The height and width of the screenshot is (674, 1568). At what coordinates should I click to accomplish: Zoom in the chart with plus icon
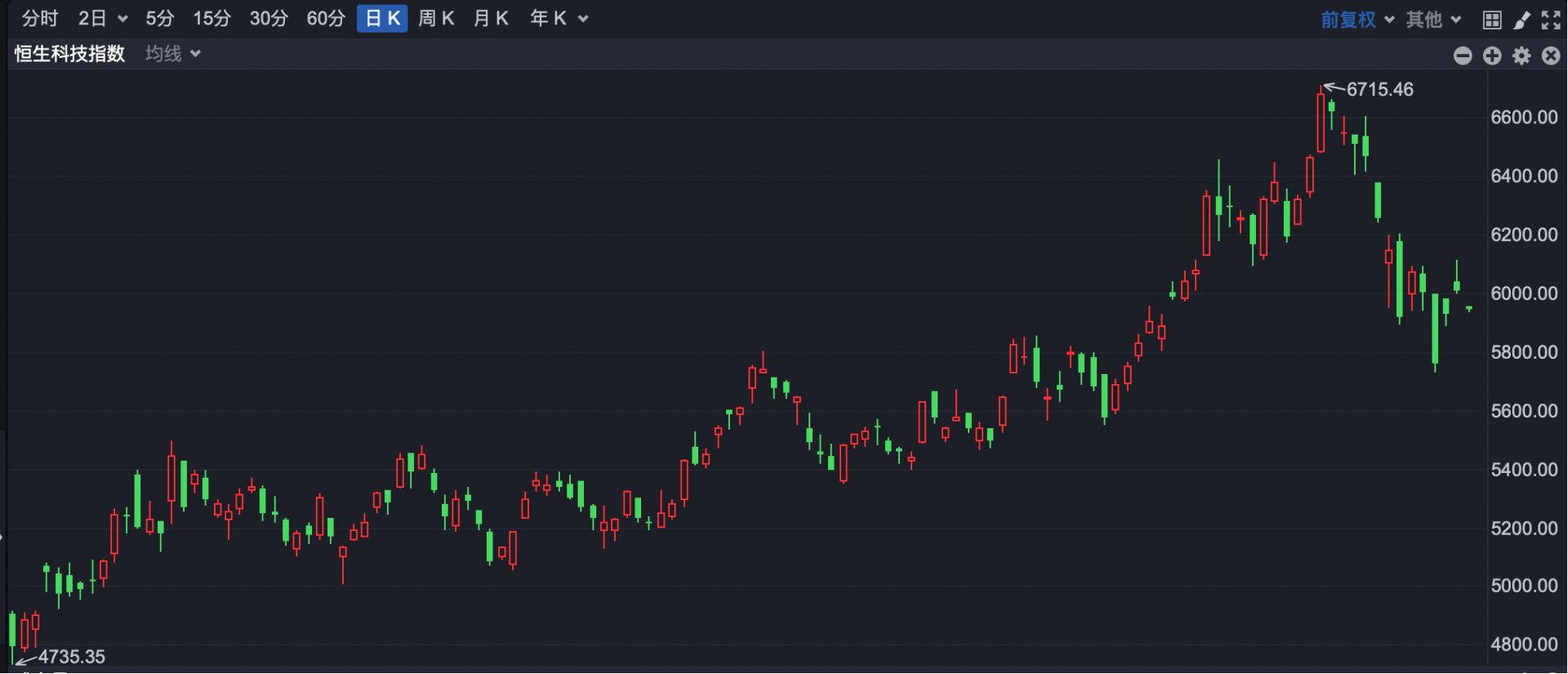[x=1492, y=56]
